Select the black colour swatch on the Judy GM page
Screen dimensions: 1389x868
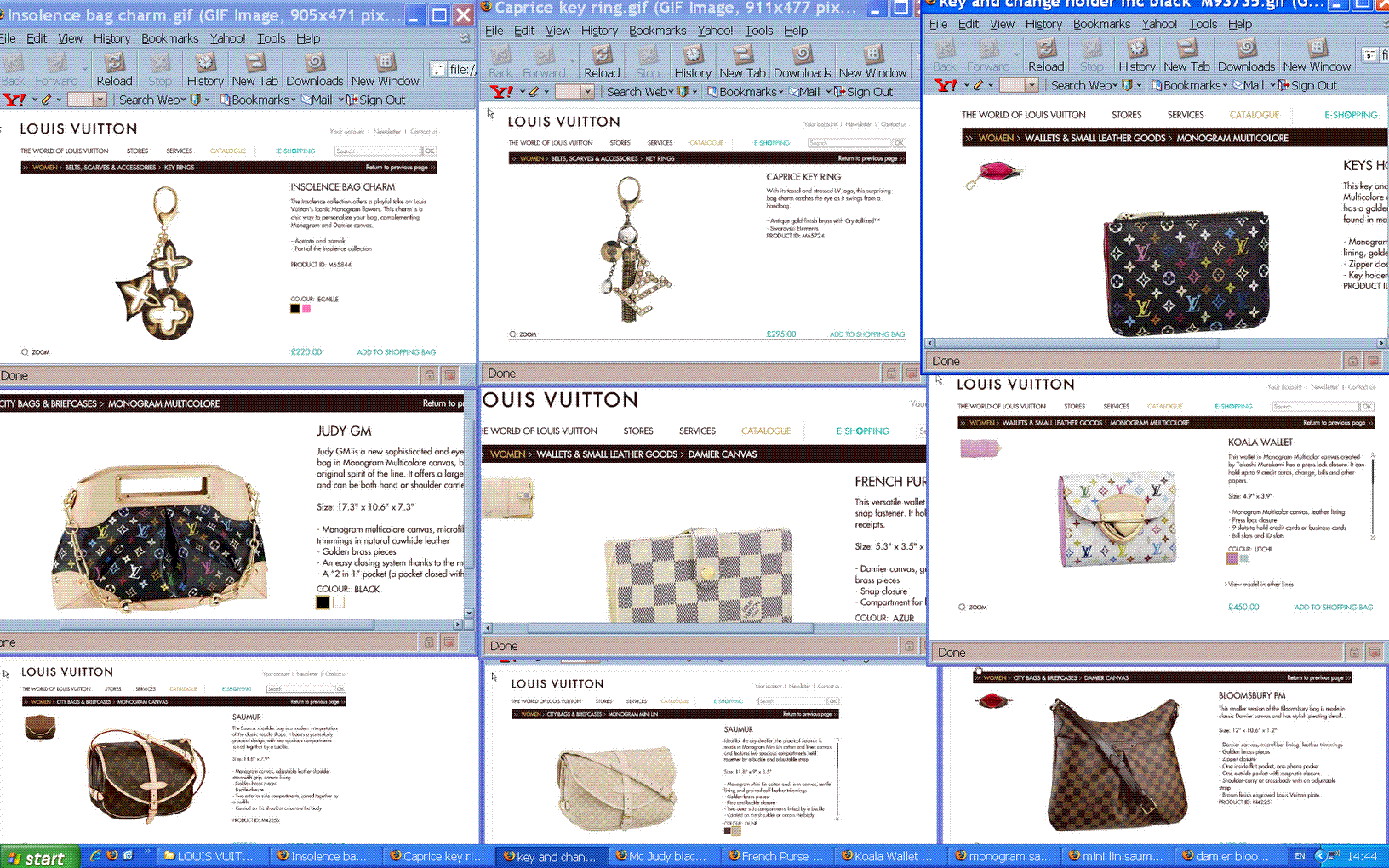323,602
